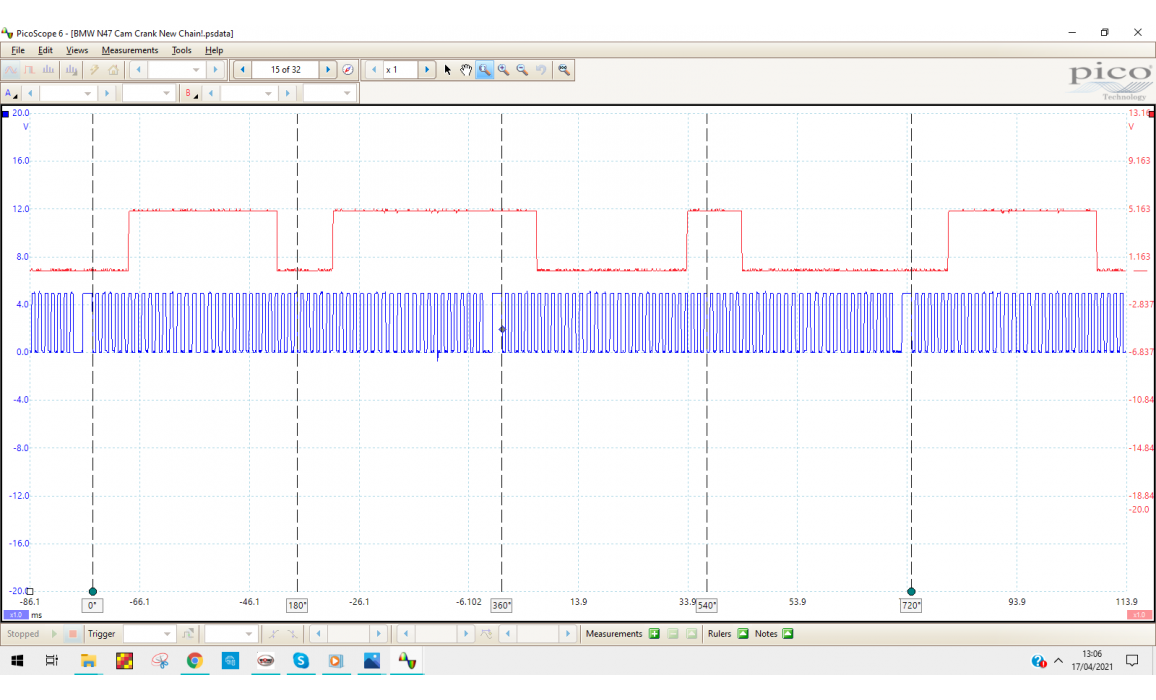
Task: Select the hand pan tool
Action: (466, 70)
